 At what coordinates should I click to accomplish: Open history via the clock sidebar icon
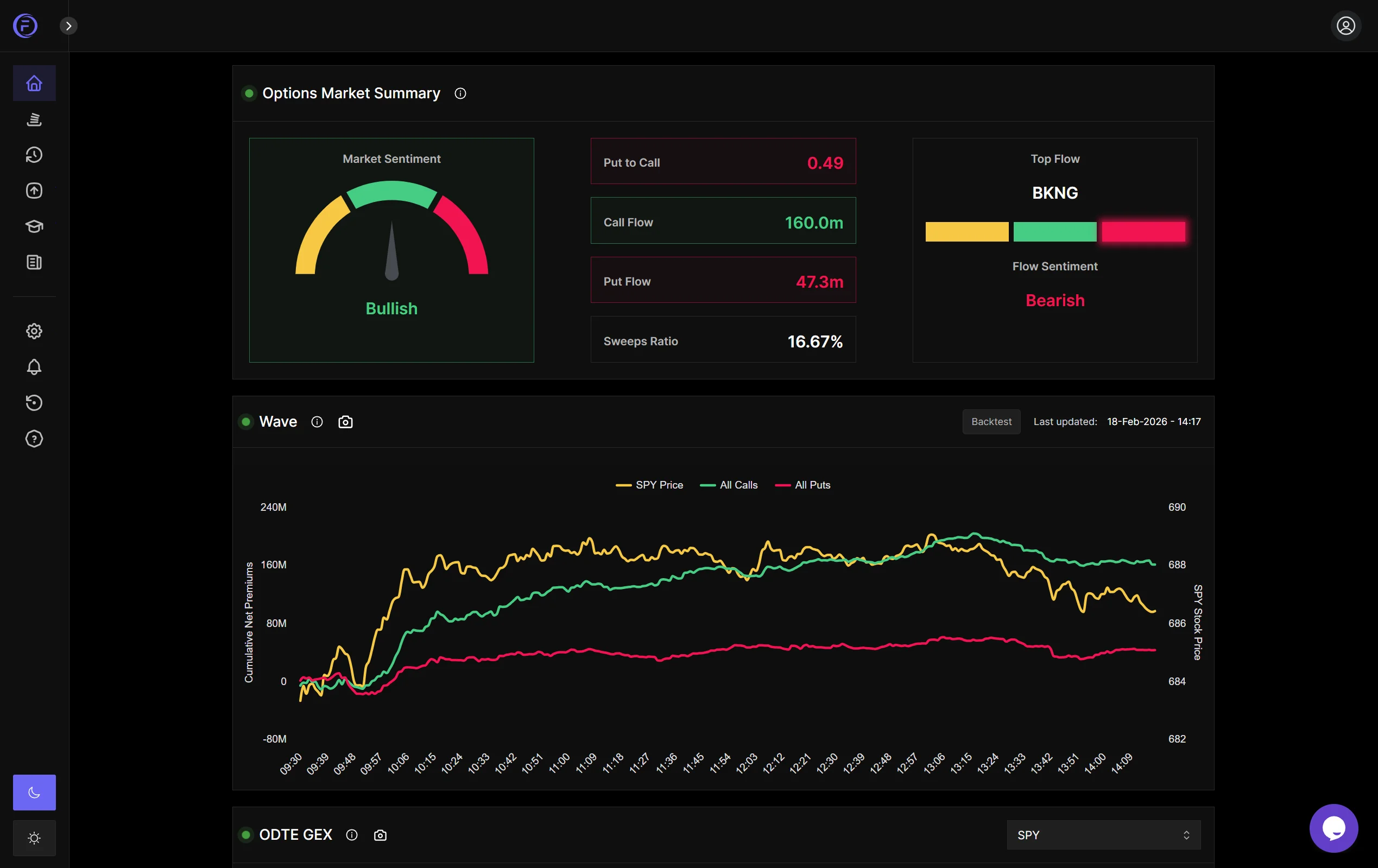pyautogui.click(x=34, y=154)
